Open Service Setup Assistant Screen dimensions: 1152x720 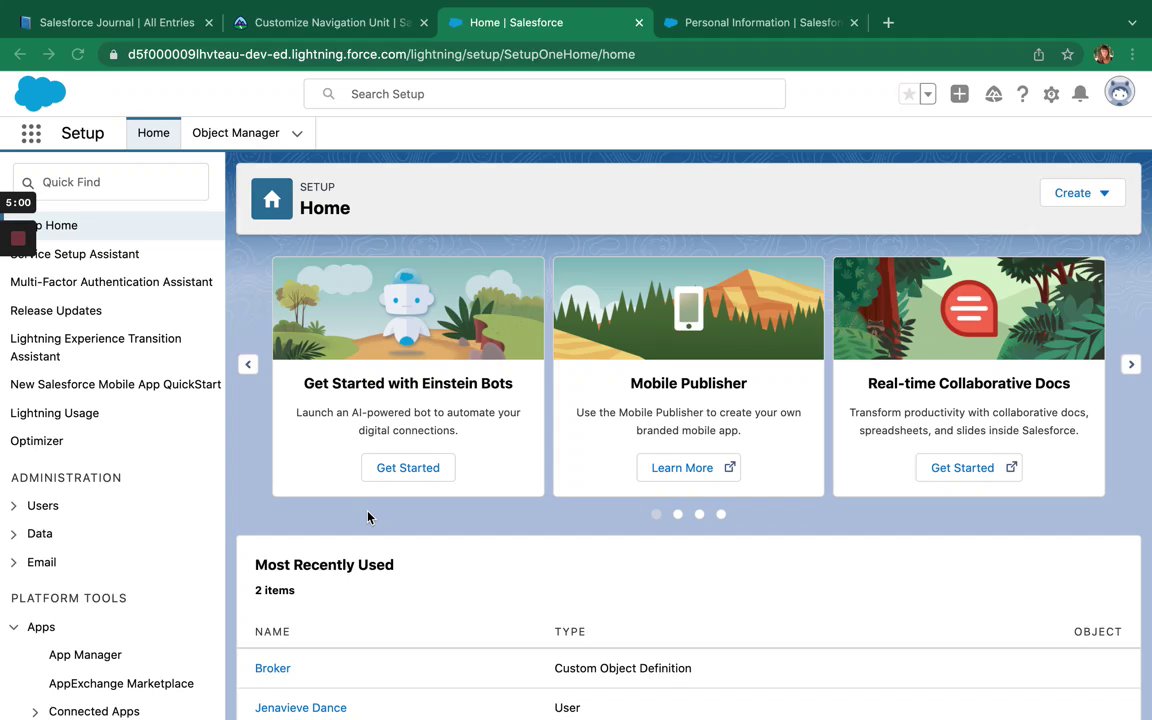click(75, 254)
